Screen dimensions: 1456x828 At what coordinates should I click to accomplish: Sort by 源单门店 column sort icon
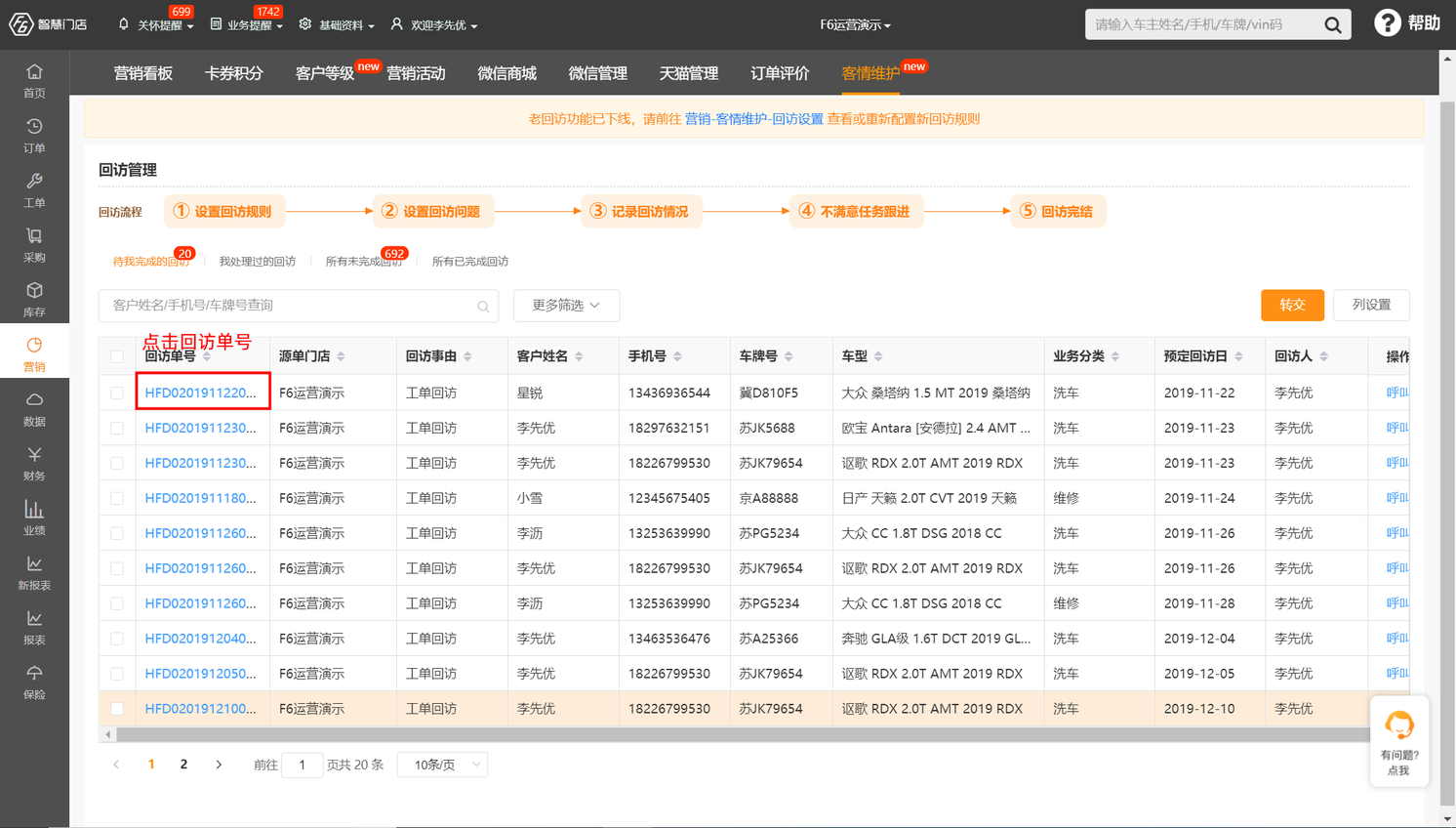(x=341, y=356)
